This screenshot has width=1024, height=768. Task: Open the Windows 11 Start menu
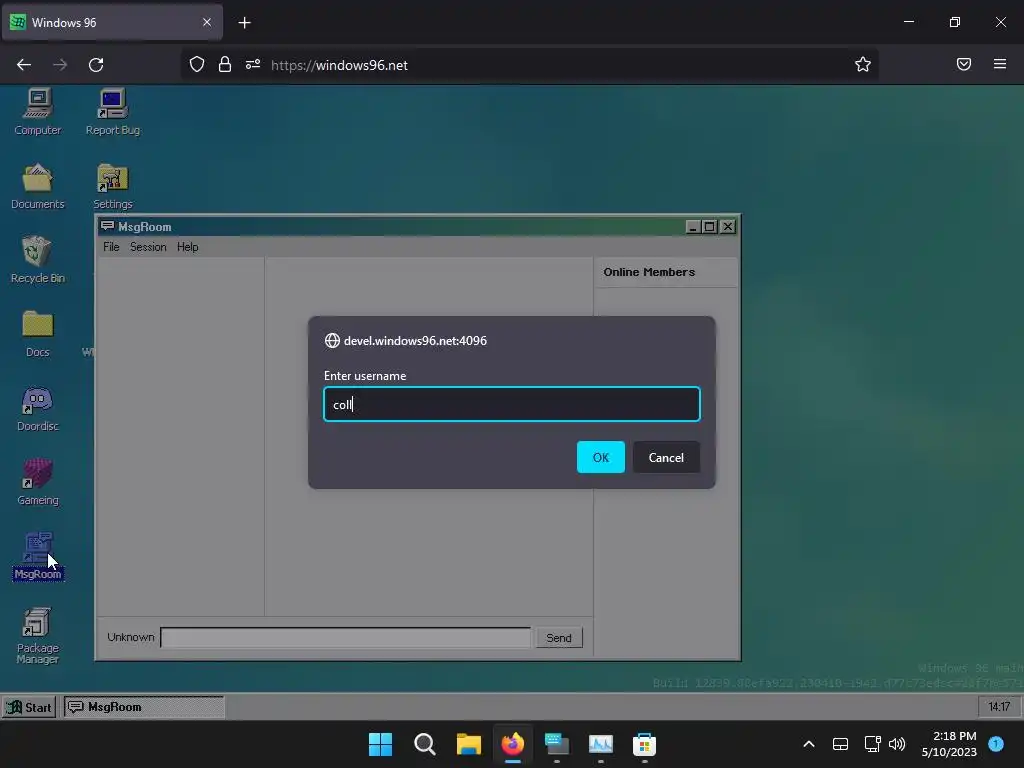tap(380, 744)
